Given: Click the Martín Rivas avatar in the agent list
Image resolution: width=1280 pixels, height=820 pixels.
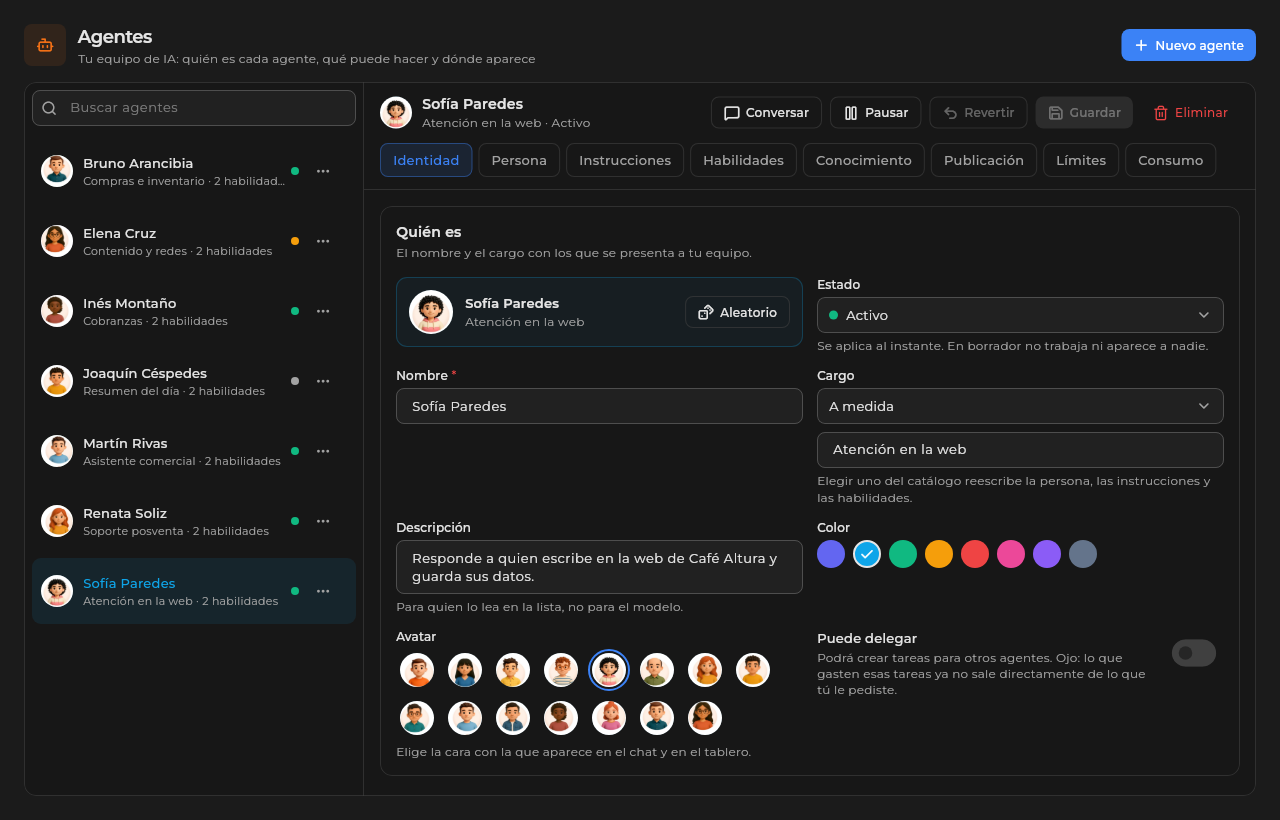Looking at the screenshot, I should 57,451.
